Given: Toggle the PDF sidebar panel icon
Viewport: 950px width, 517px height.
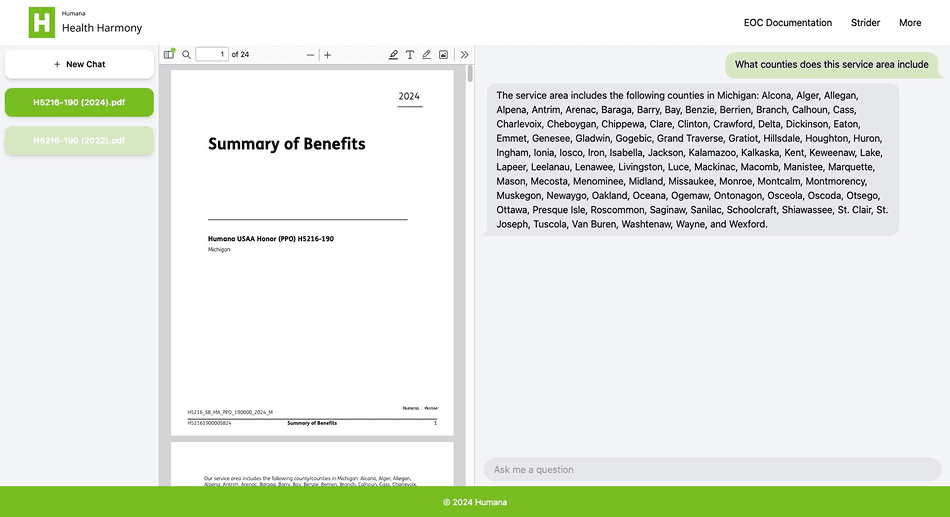Looking at the screenshot, I should pos(169,55).
